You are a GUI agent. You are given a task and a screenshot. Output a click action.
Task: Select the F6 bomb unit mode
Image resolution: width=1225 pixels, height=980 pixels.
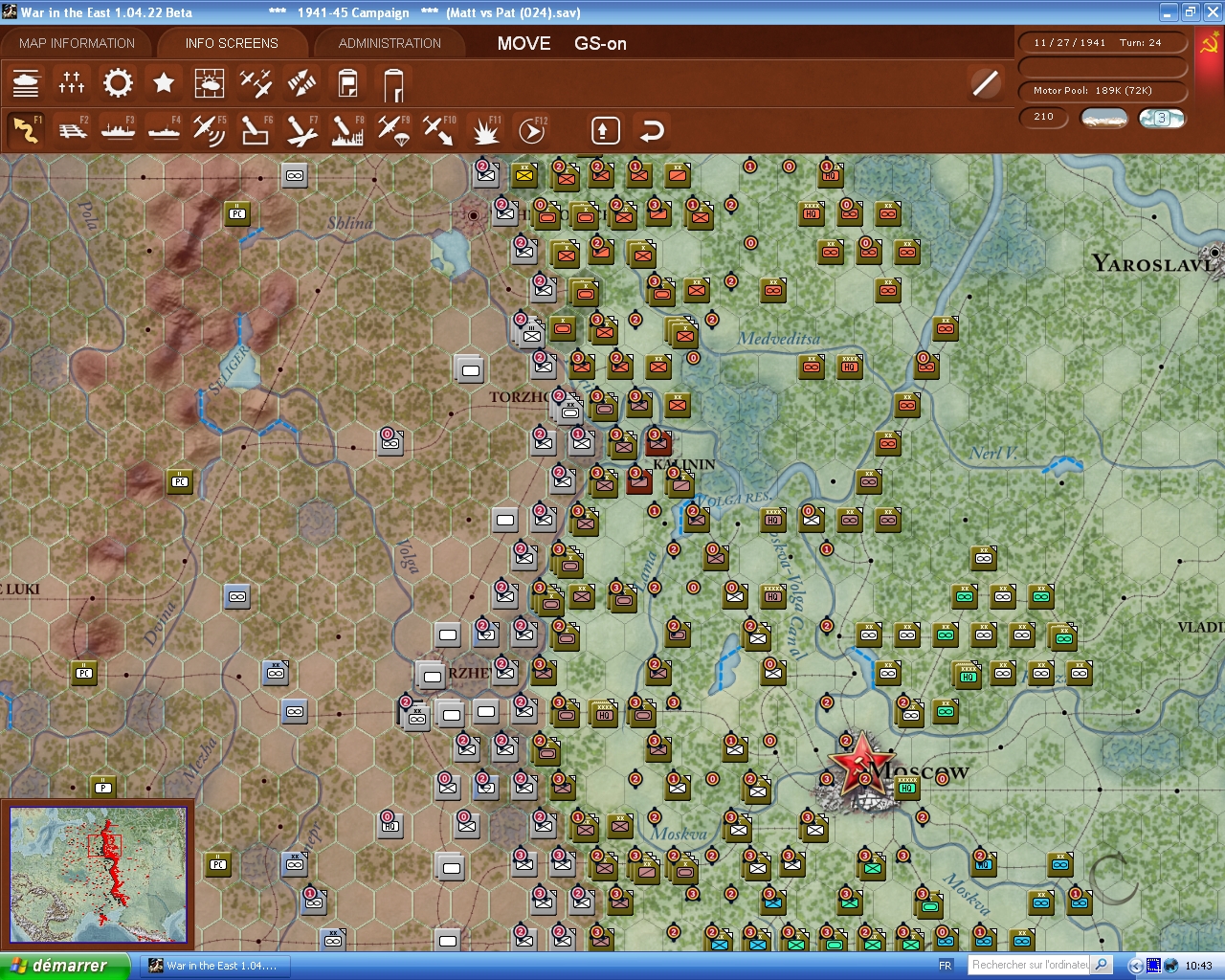click(x=256, y=130)
